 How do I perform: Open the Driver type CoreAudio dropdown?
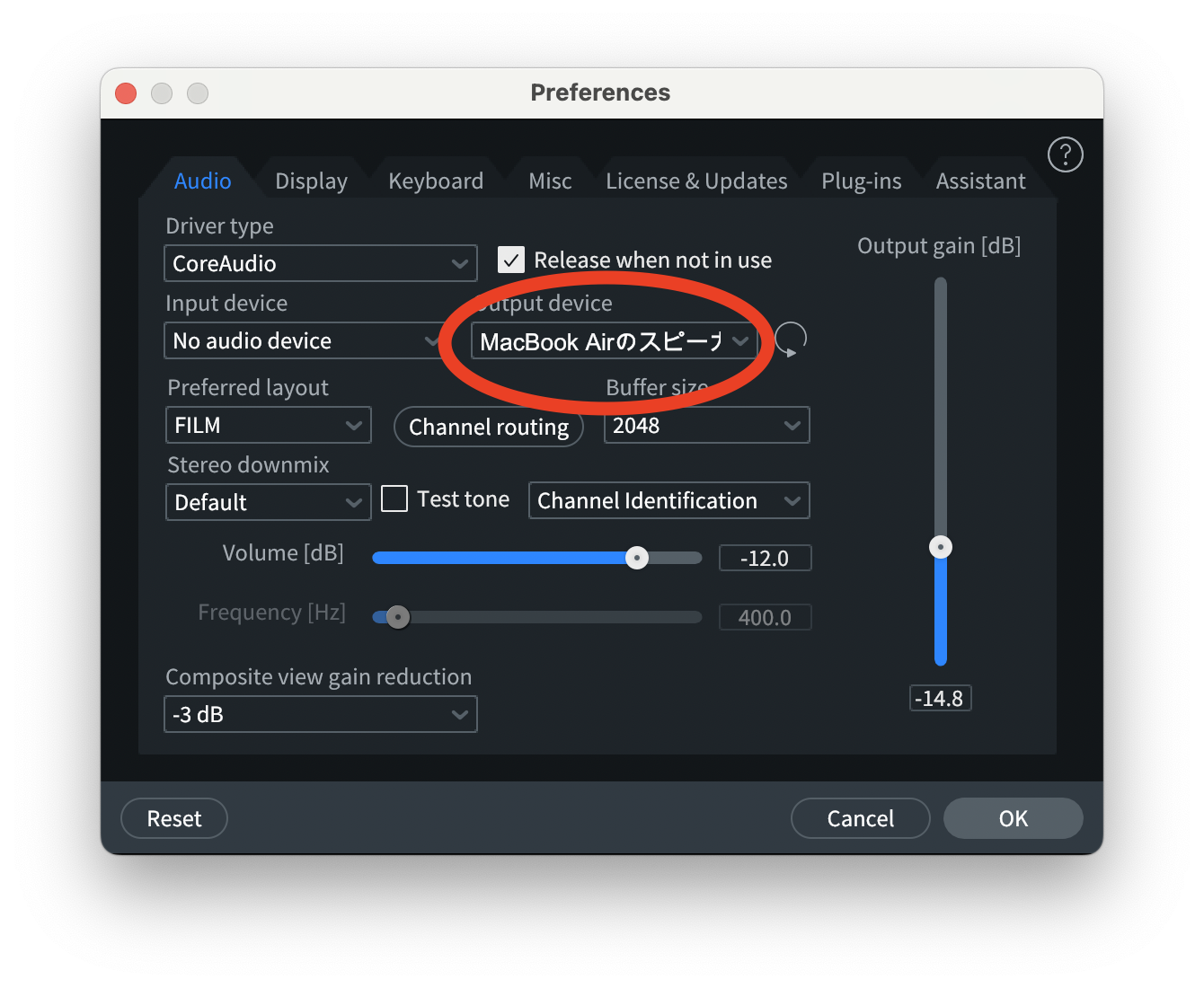pyautogui.click(x=320, y=263)
